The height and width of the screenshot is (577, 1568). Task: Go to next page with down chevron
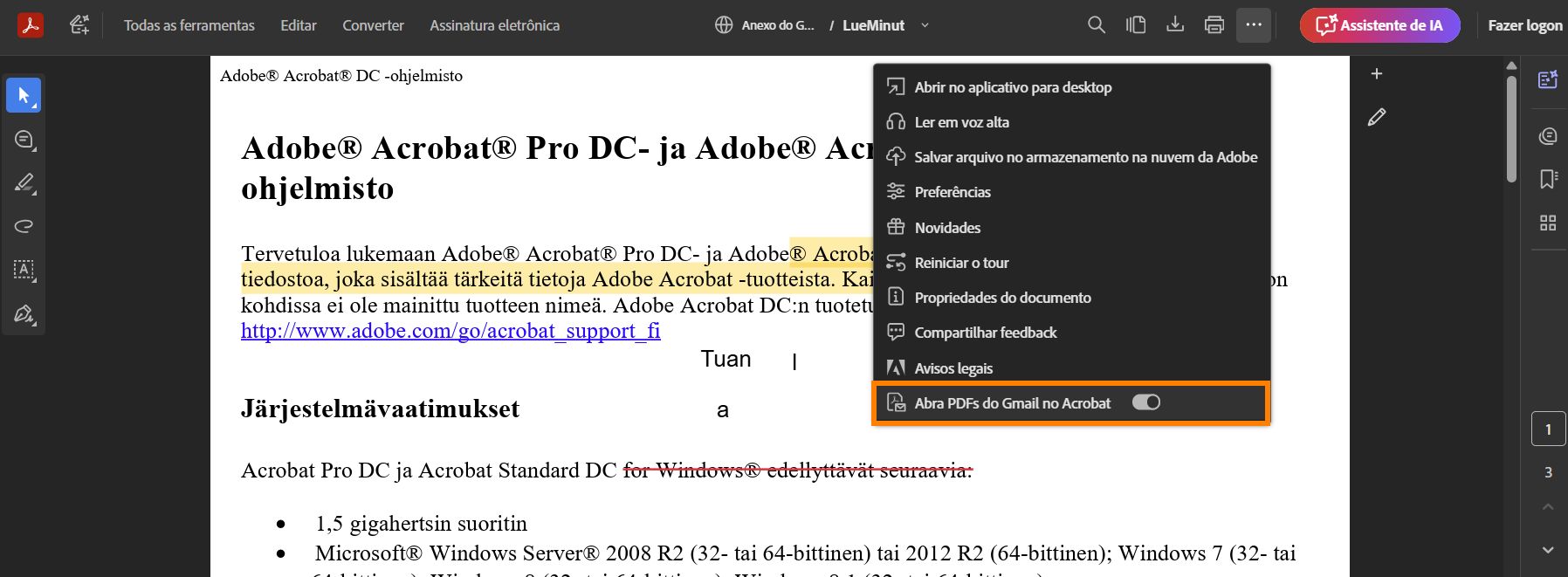pos(1548,550)
